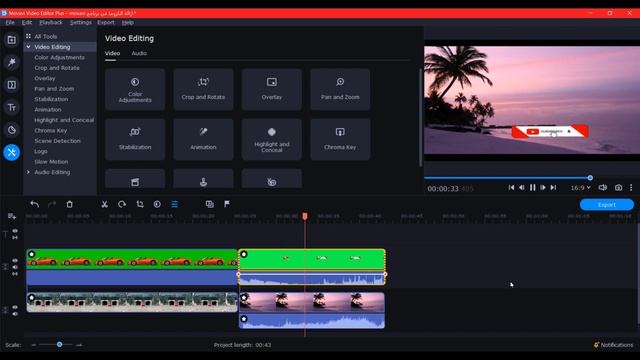The width and height of the screenshot is (640, 360).
Task: Collapse the Video Editing tree section
Action: point(28,47)
